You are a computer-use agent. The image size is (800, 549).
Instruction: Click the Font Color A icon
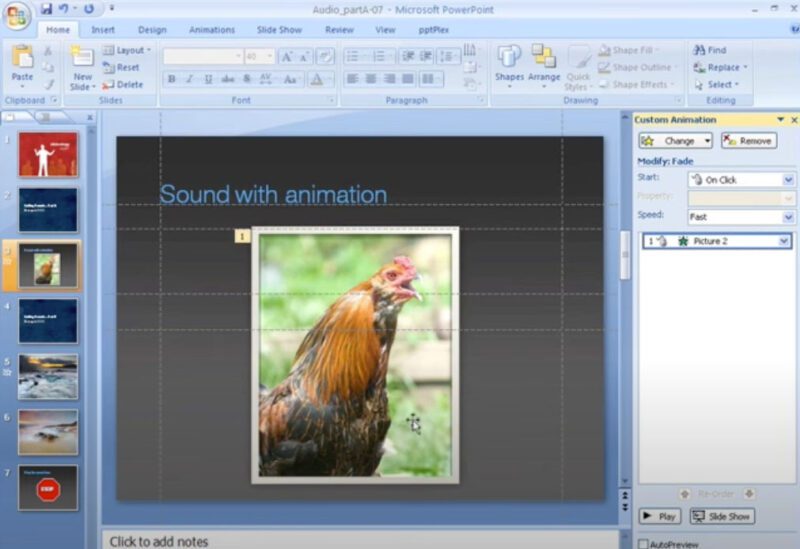pos(316,79)
